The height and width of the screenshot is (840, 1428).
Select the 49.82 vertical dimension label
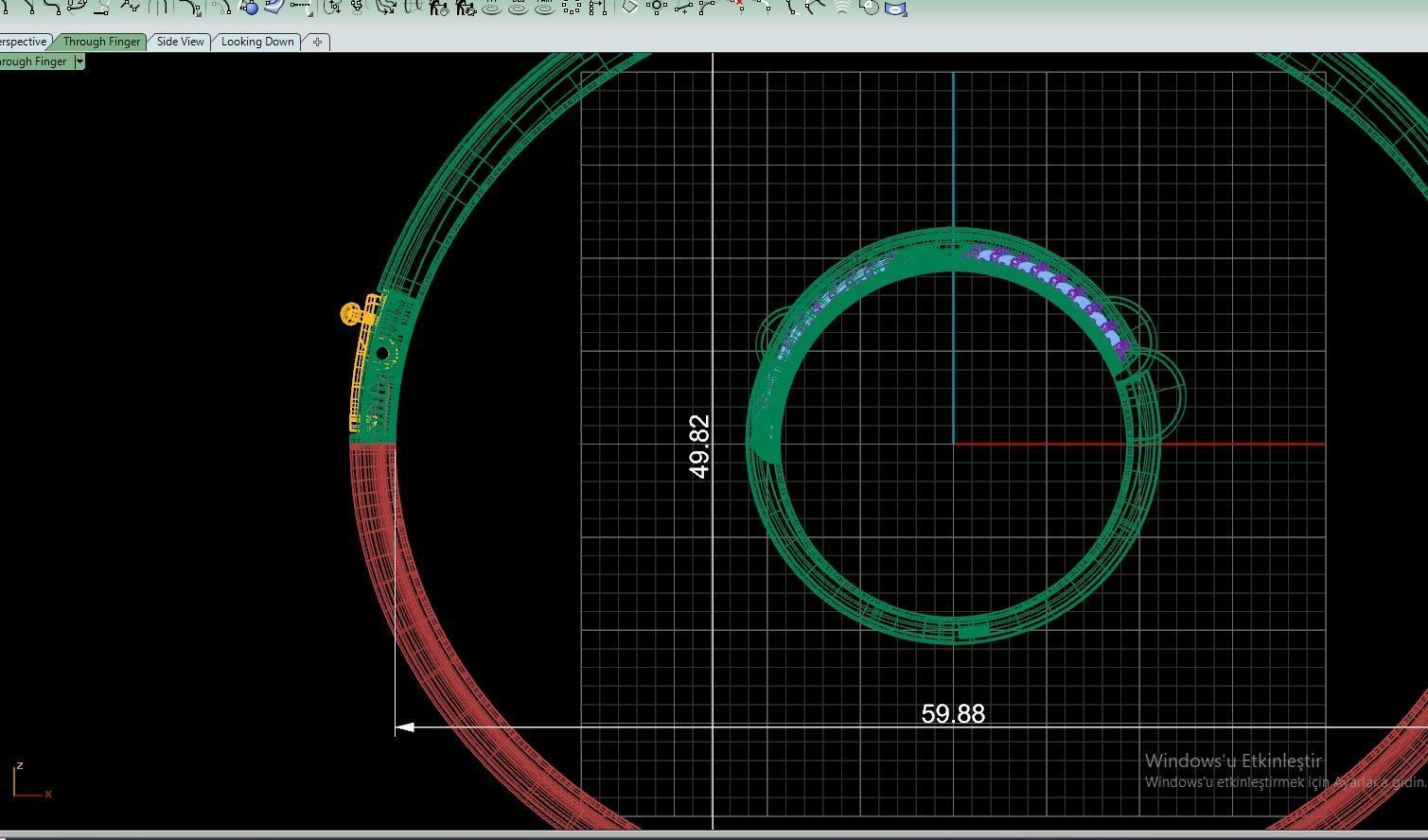click(x=699, y=446)
